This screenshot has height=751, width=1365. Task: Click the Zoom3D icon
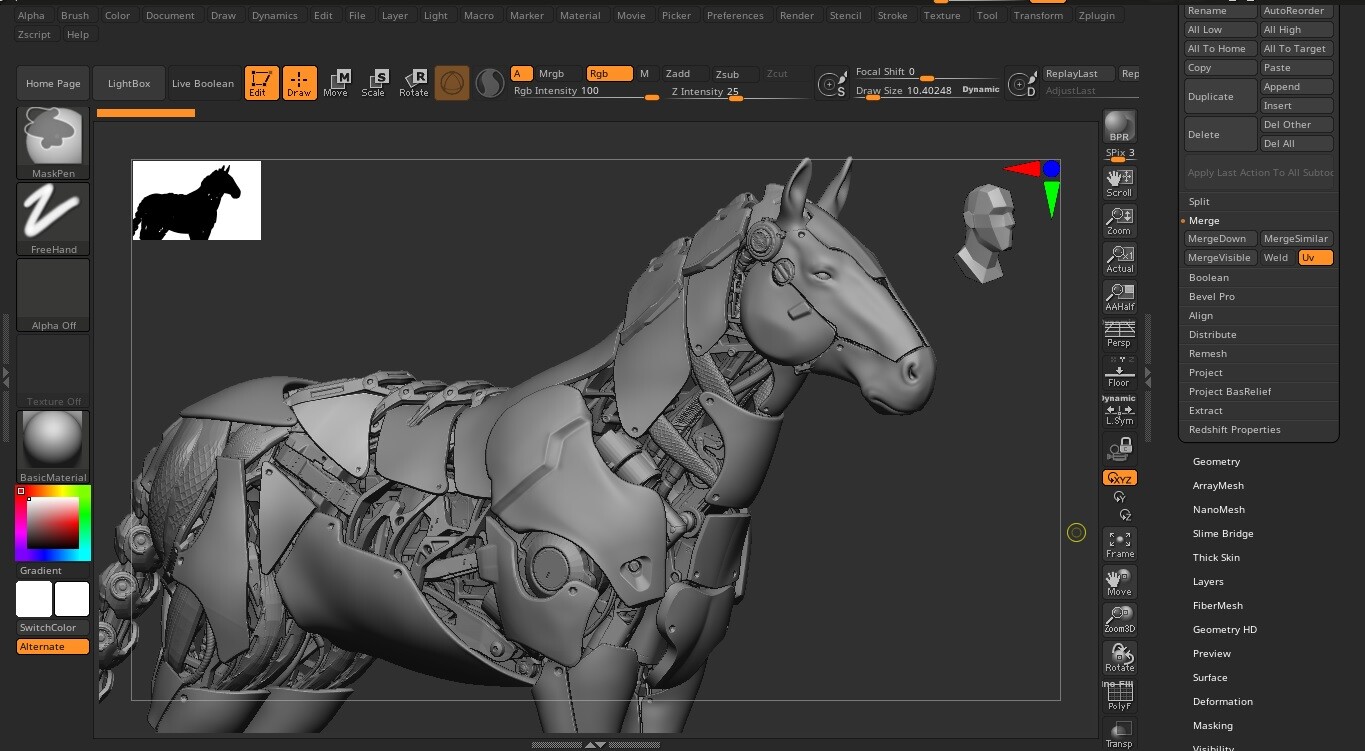(x=1119, y=620)
